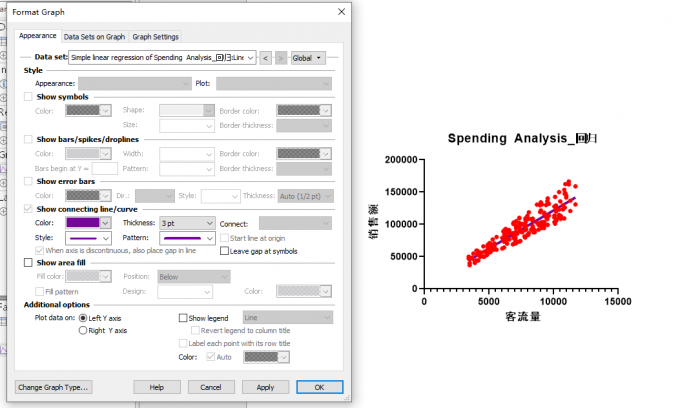Switch to the Data Sets on Graph tab

click(94, 37)
